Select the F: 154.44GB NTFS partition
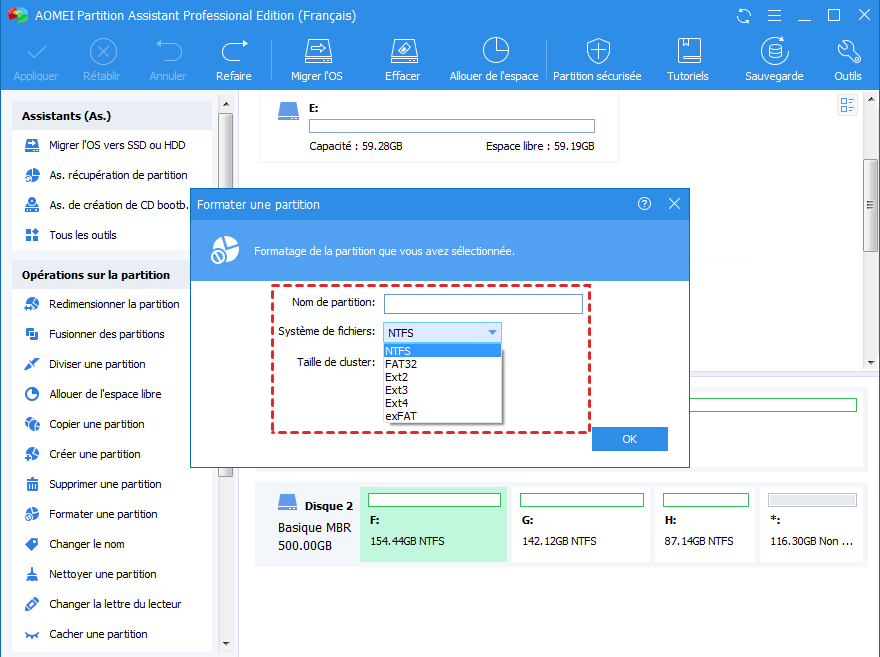 433,525
